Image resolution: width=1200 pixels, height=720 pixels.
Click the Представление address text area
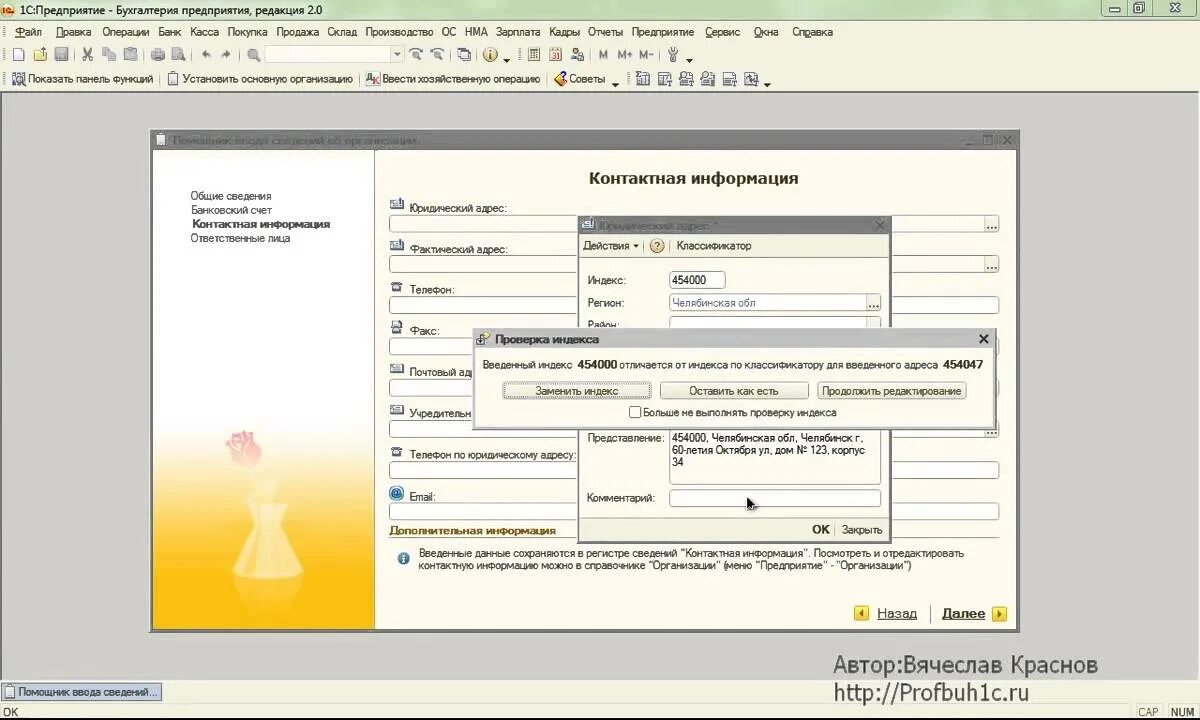click(x=775, y=457)
